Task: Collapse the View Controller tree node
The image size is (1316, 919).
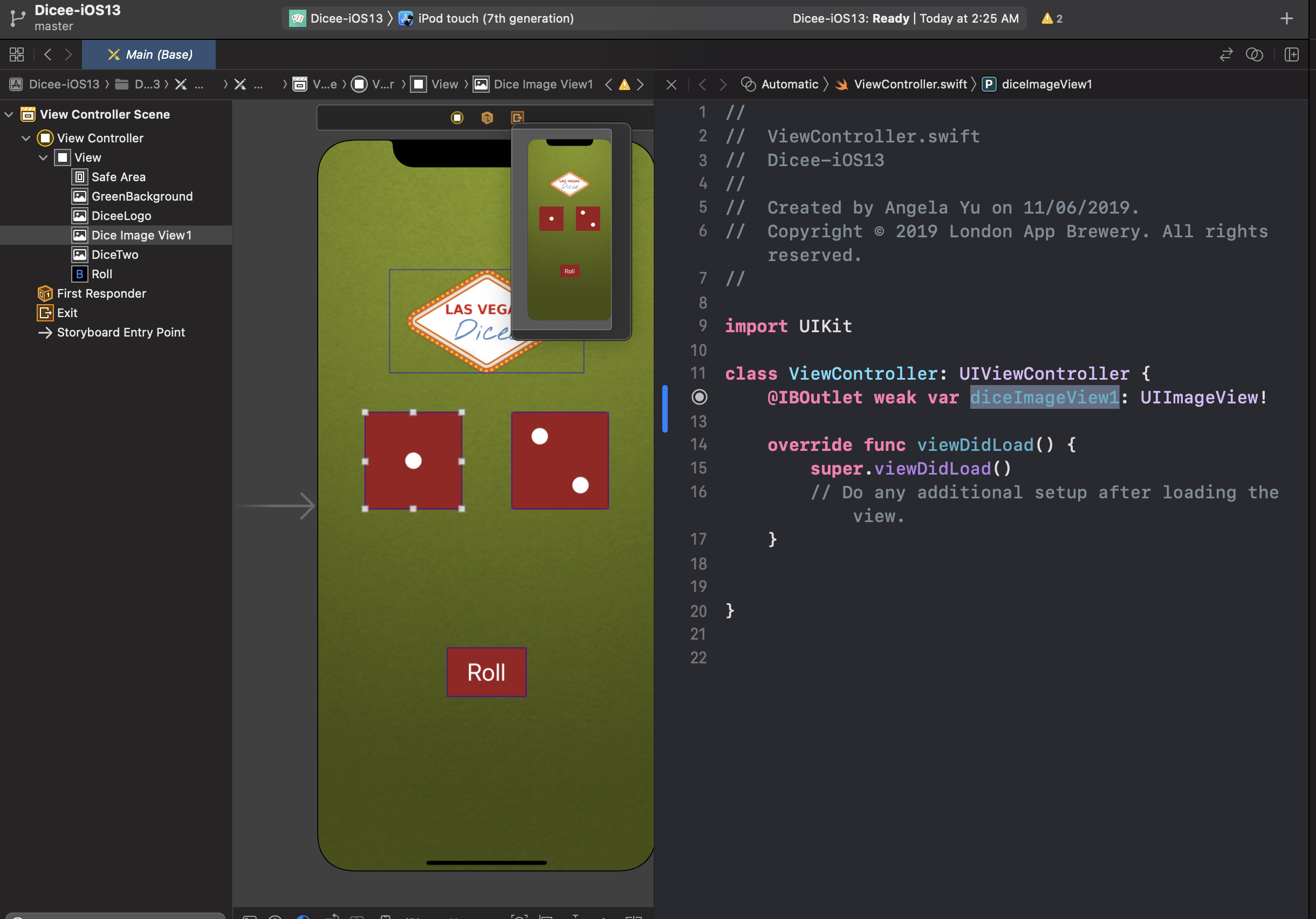Action: 26,138
